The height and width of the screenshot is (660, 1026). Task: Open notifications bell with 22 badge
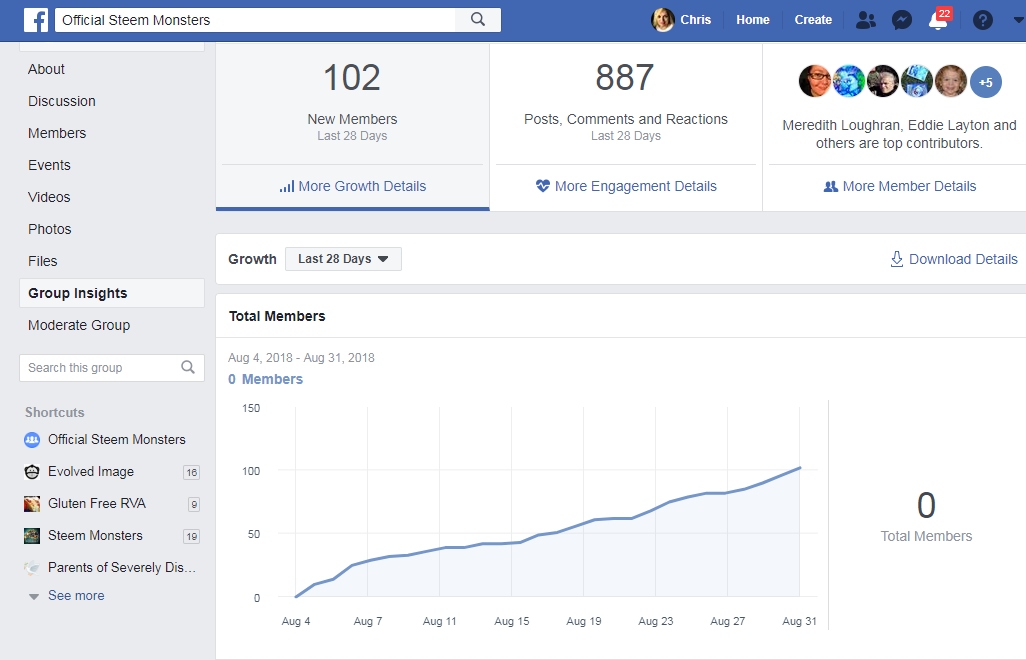click(938, 19)
